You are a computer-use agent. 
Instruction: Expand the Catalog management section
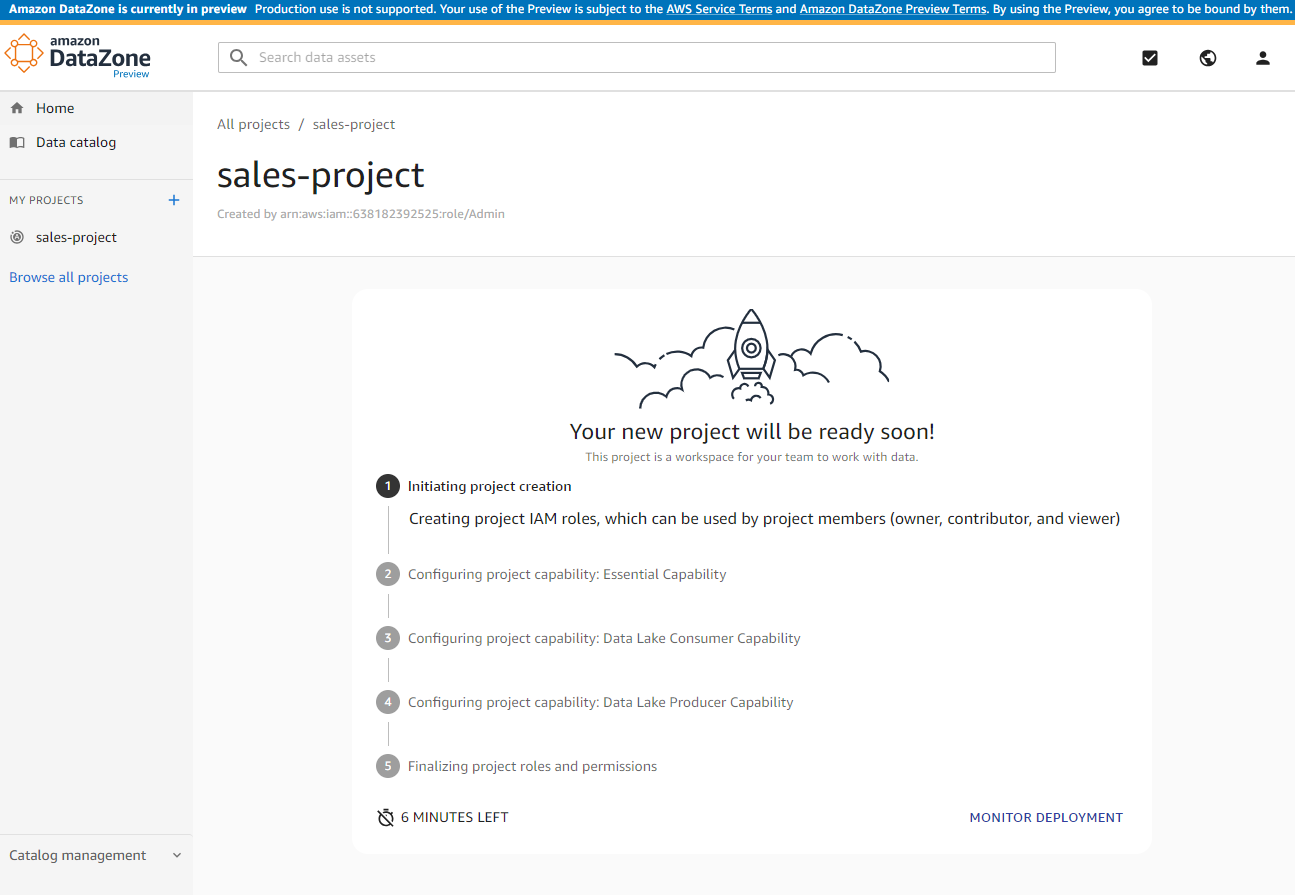177,855
